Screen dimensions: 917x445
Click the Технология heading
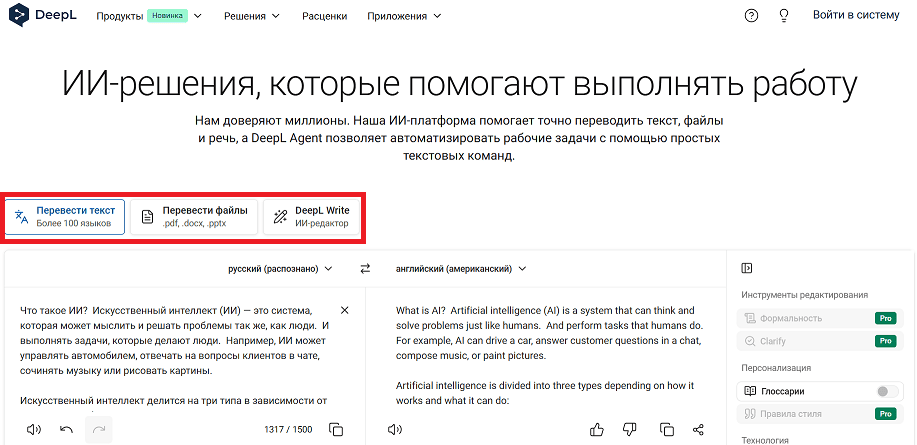pos(764,440)
